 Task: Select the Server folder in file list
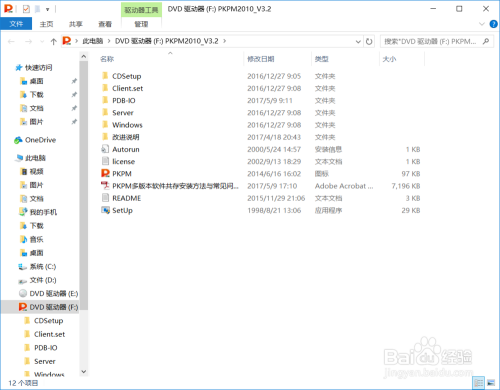[x=123, y=113]
